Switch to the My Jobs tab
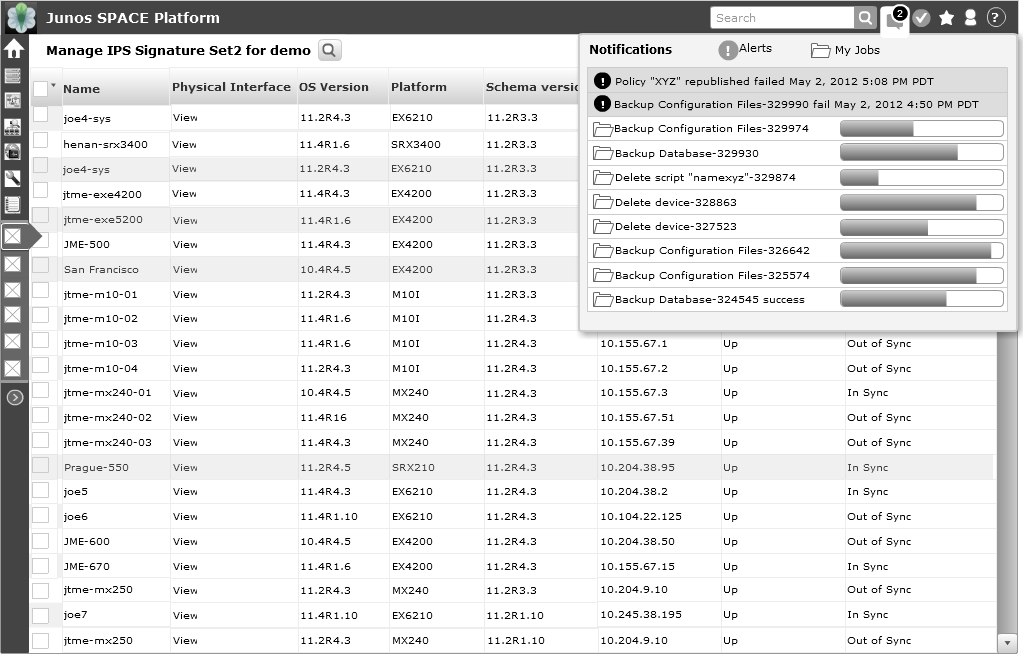 click(845, 50)
